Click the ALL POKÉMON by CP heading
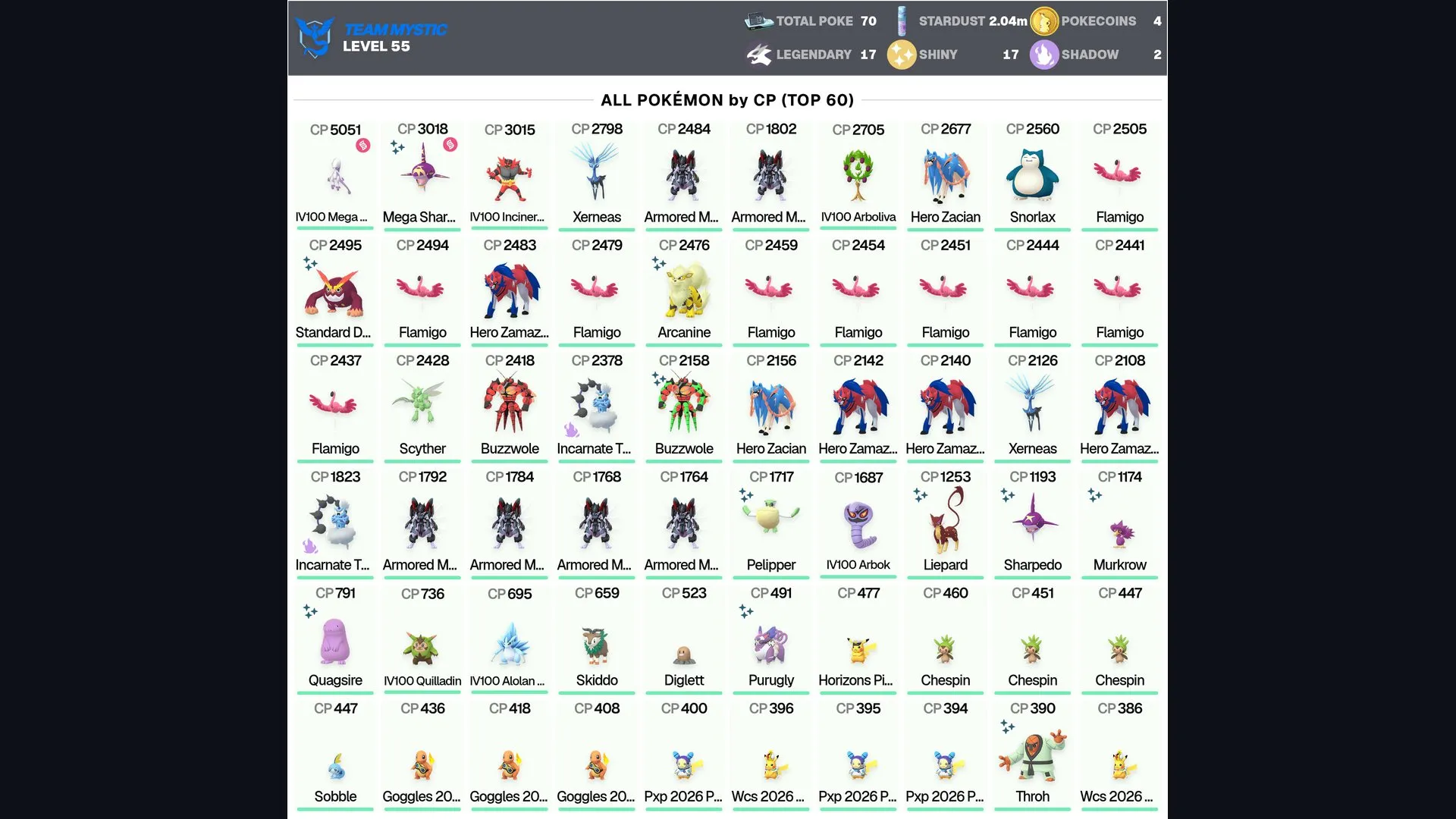The width and height of the screenshot is (1456, 819). coord(727,100)
